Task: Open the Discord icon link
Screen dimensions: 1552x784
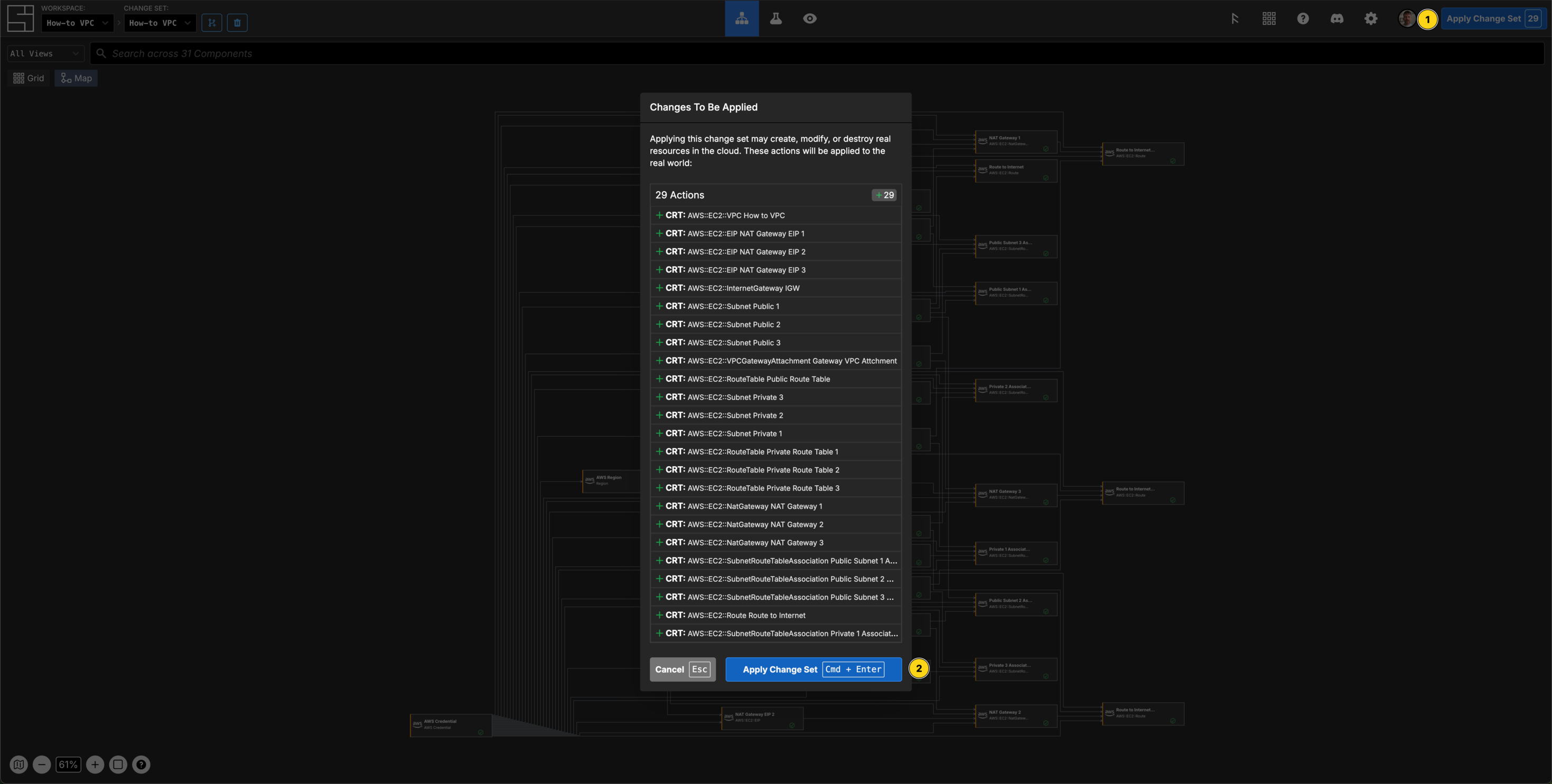Action: tap(1337, 18)
